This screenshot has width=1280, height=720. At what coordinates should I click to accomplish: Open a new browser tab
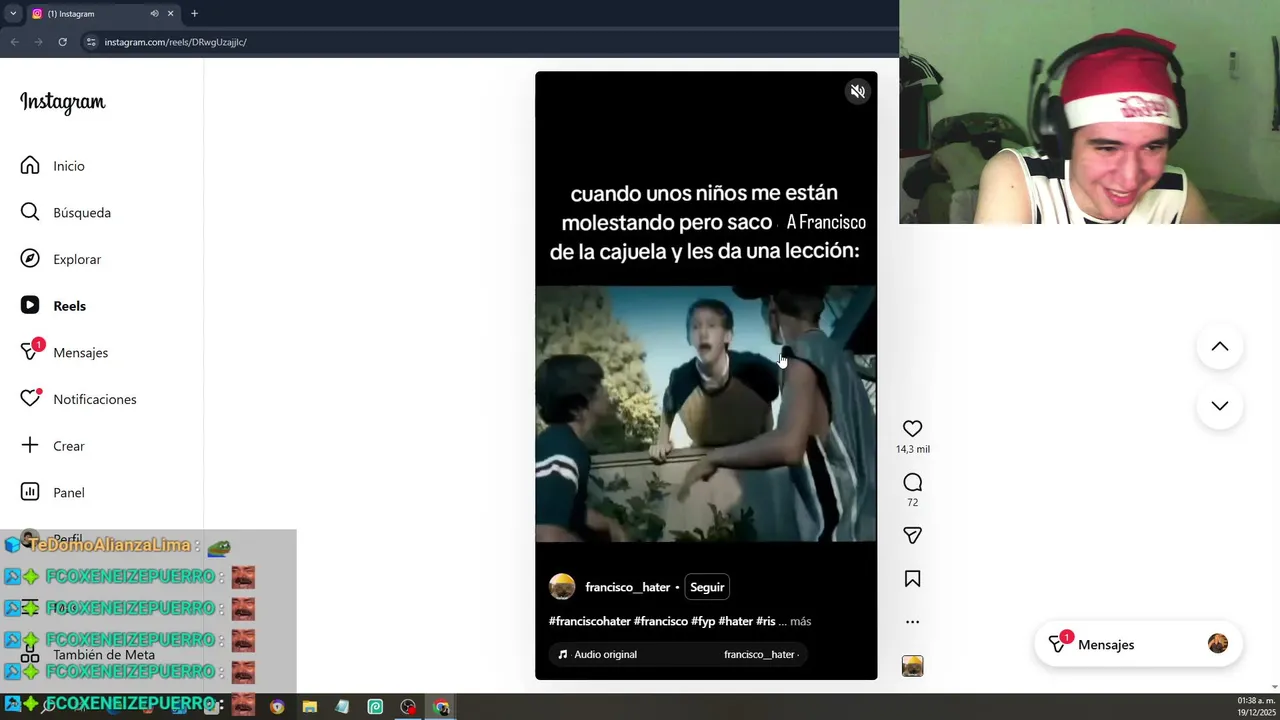194,13
